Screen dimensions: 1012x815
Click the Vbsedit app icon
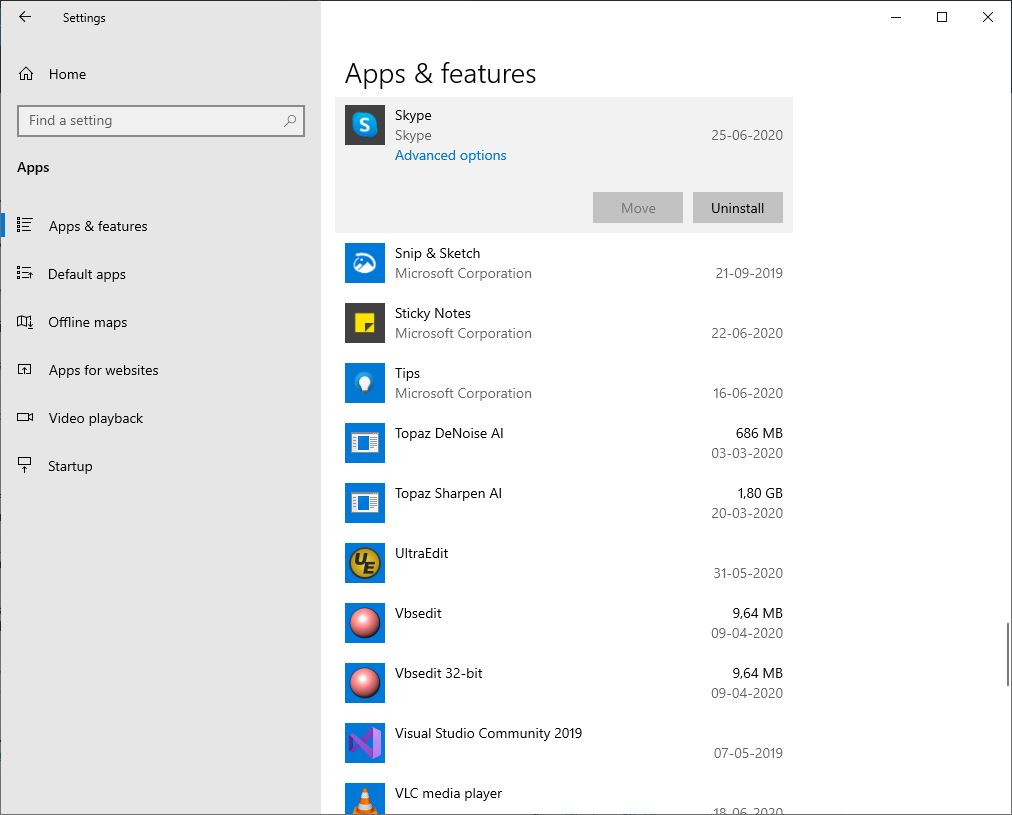coord(365,623)
